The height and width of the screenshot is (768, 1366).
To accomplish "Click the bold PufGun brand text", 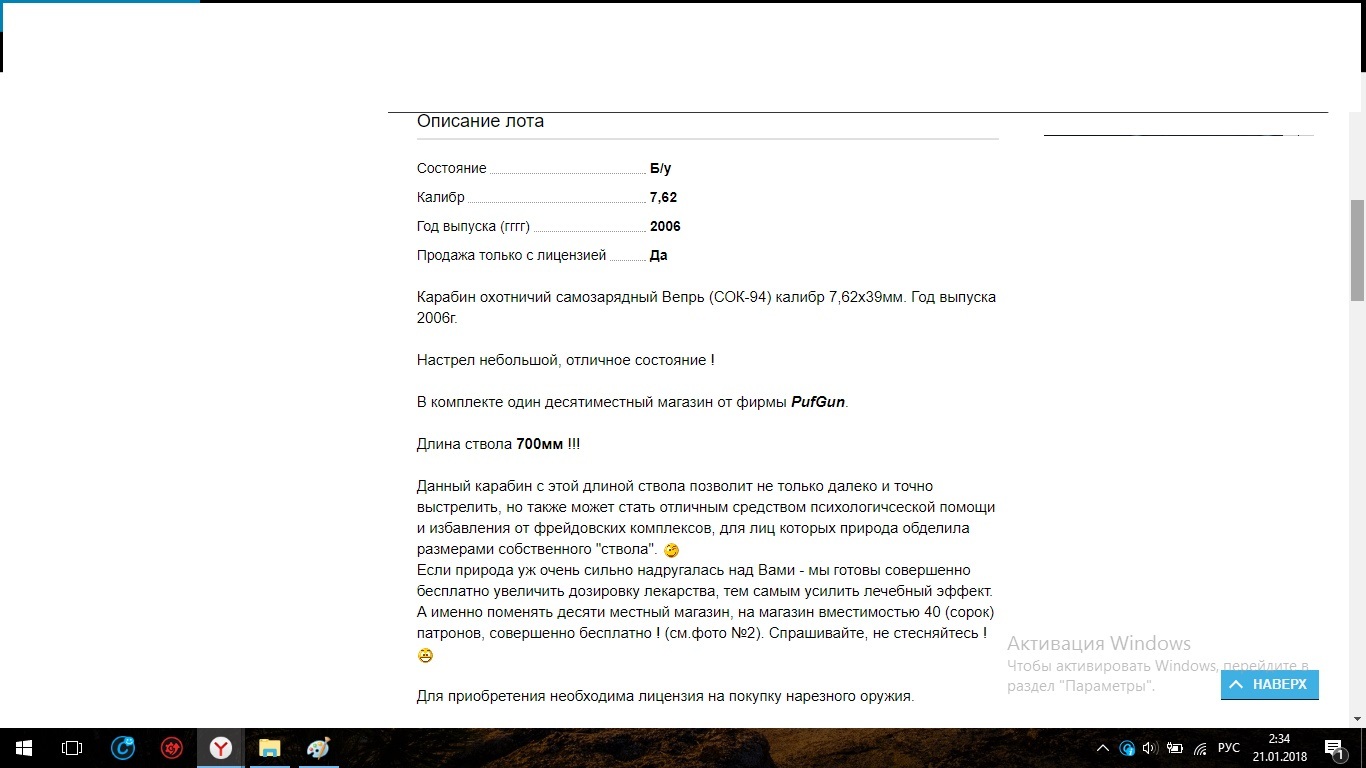I will (818, 402).
